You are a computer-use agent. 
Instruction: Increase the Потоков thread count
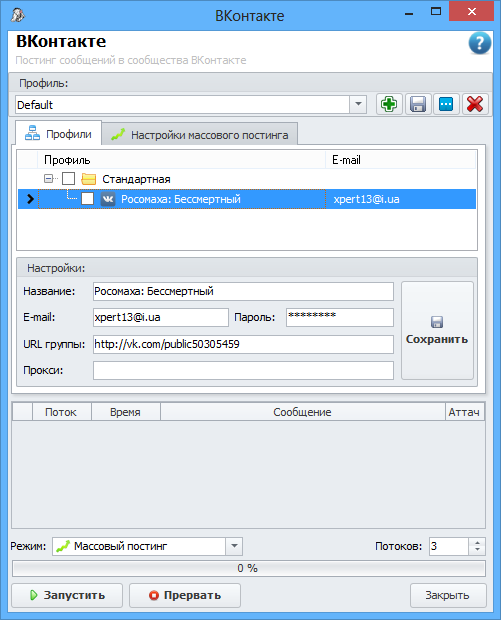click(477, 542)
